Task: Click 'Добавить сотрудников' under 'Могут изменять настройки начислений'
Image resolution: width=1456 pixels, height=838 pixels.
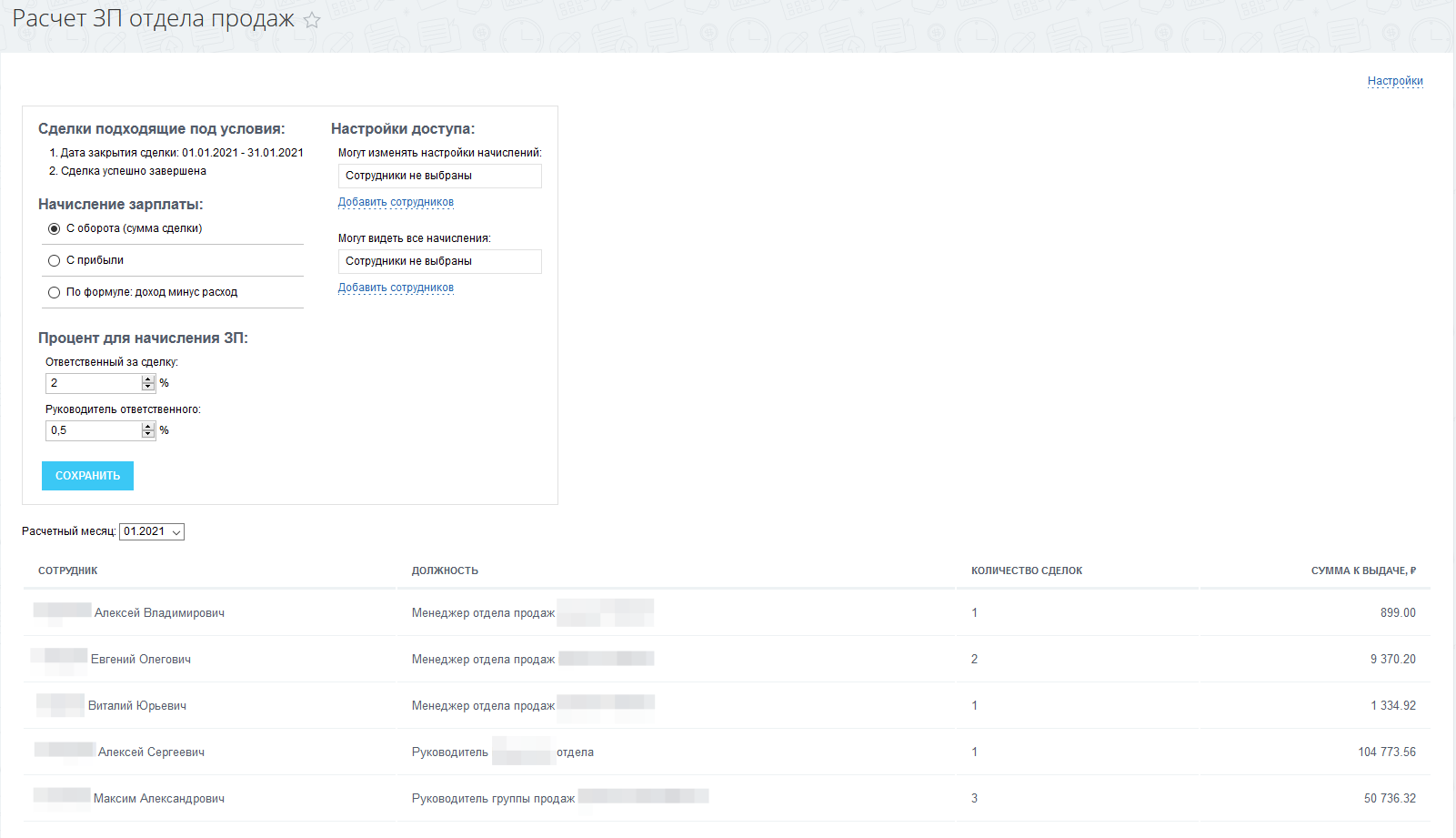Action: click(396, 202)
